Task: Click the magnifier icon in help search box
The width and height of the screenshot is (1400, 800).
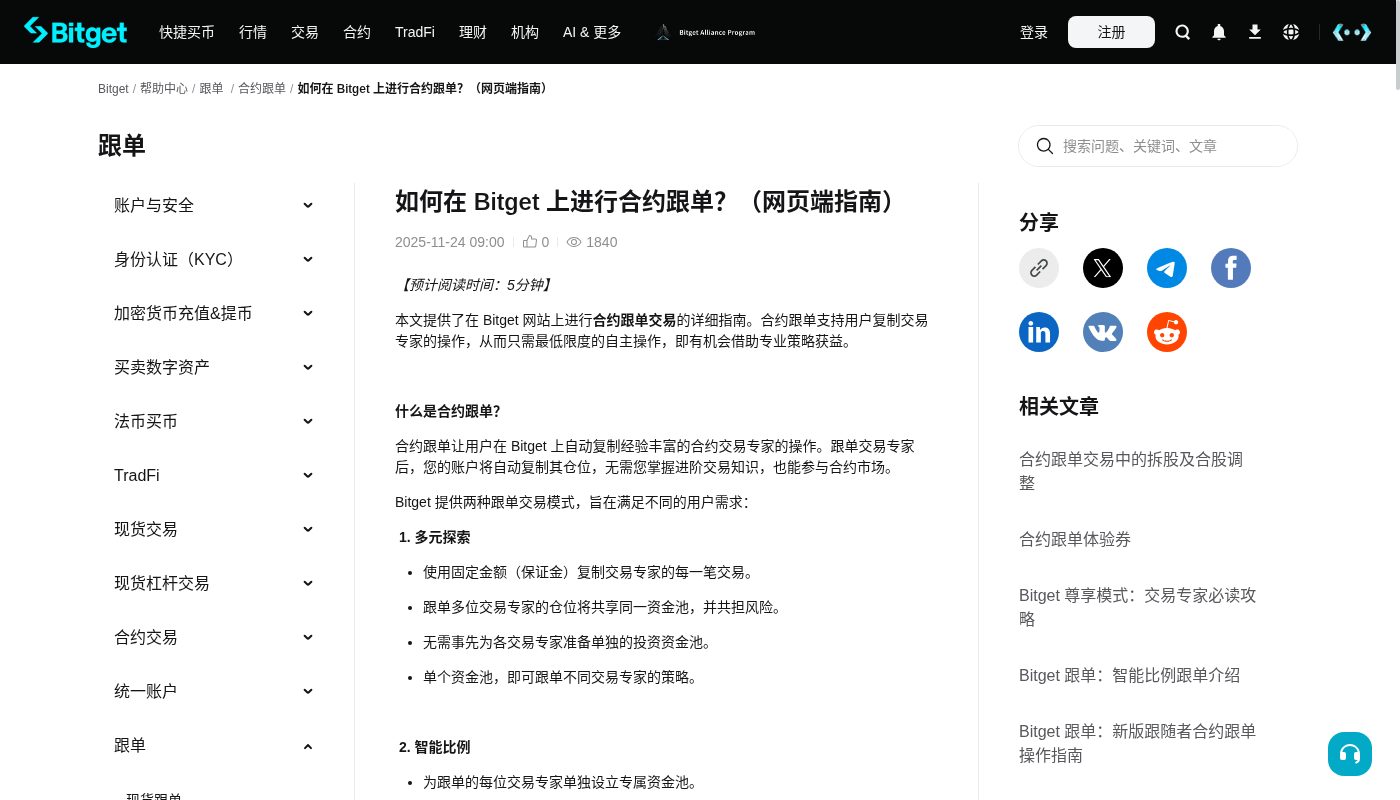Action: [1045, 146]
